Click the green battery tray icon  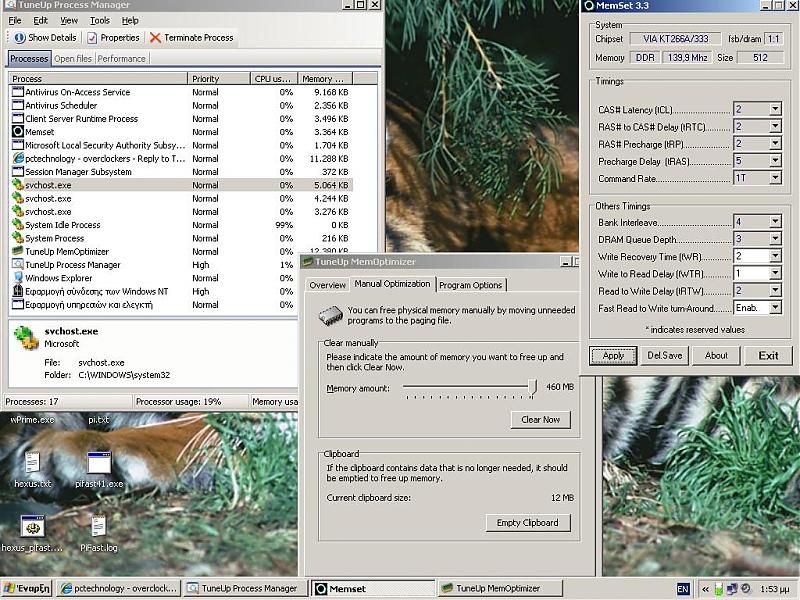pos(718,589)
